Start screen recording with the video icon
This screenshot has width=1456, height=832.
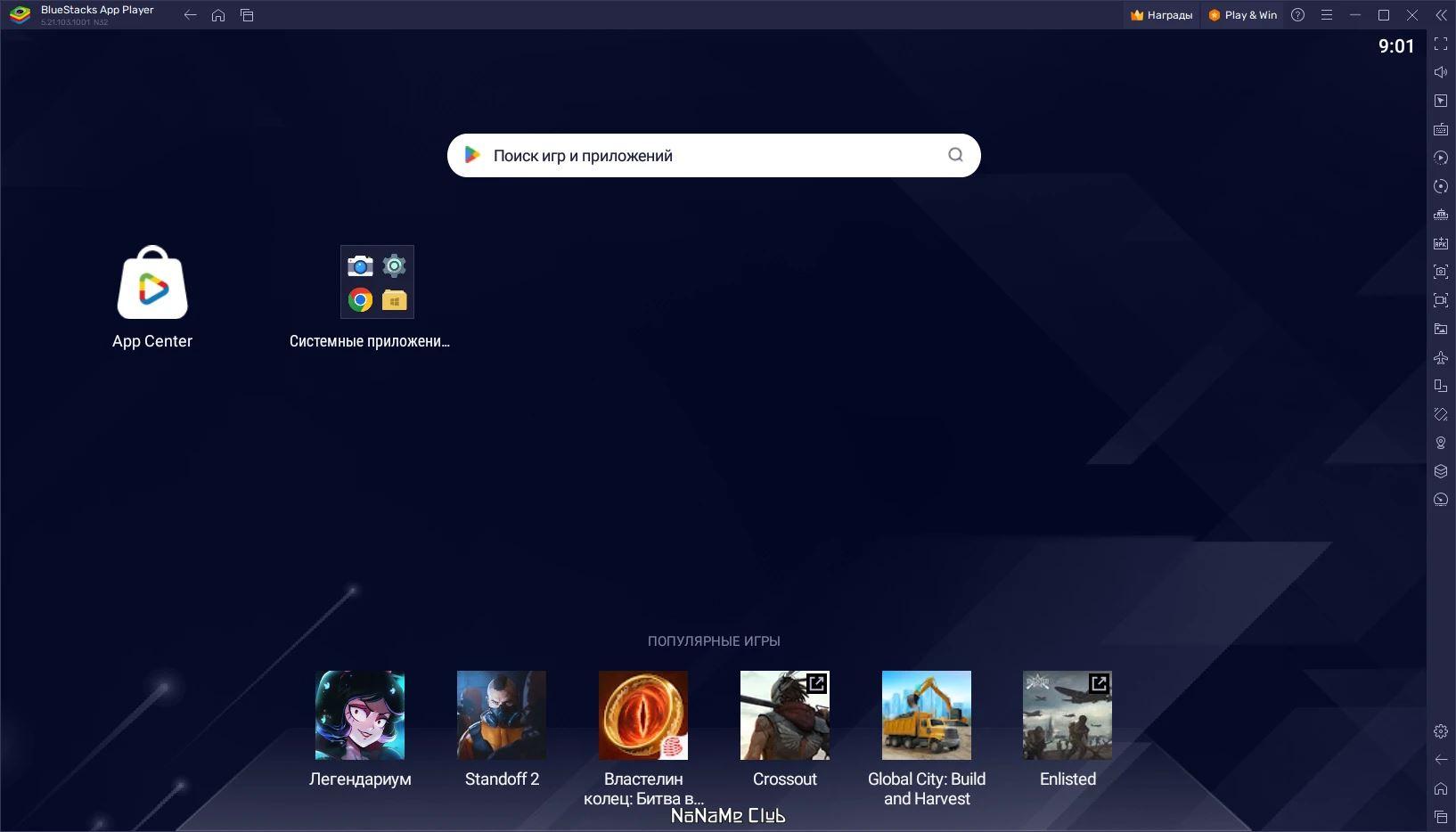[1440, 300]
